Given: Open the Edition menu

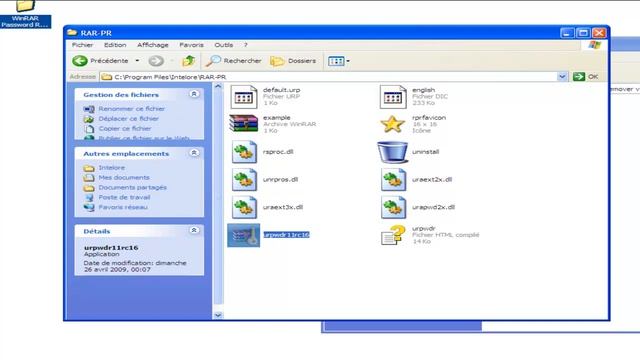Looking at the screenshot, I should click(115, 45).
